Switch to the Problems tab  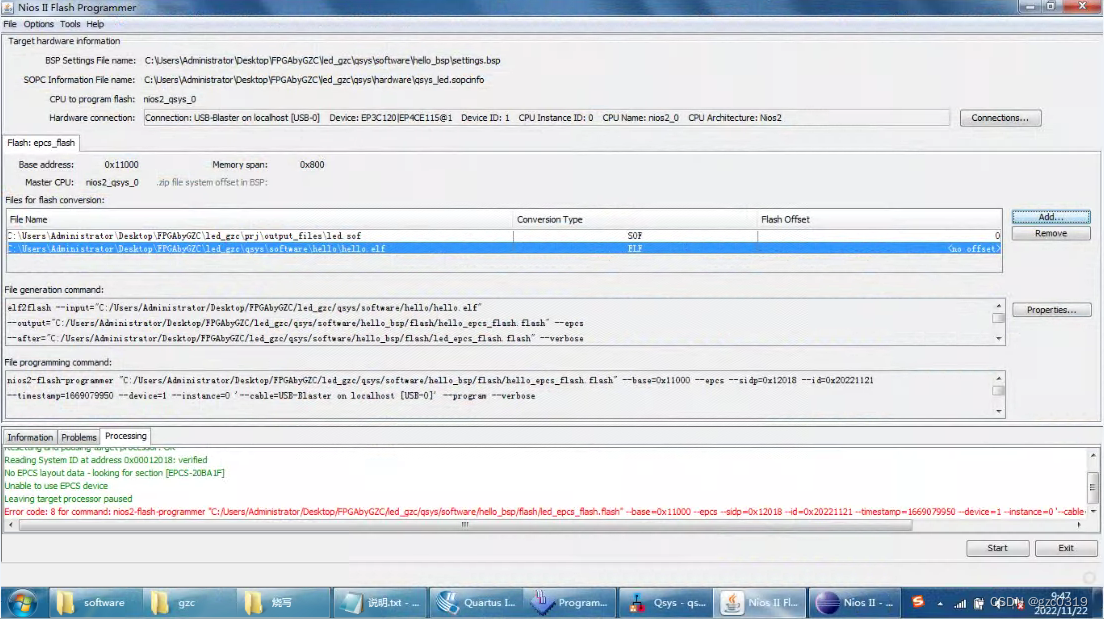pyautogui.click(x=79, y=437)
